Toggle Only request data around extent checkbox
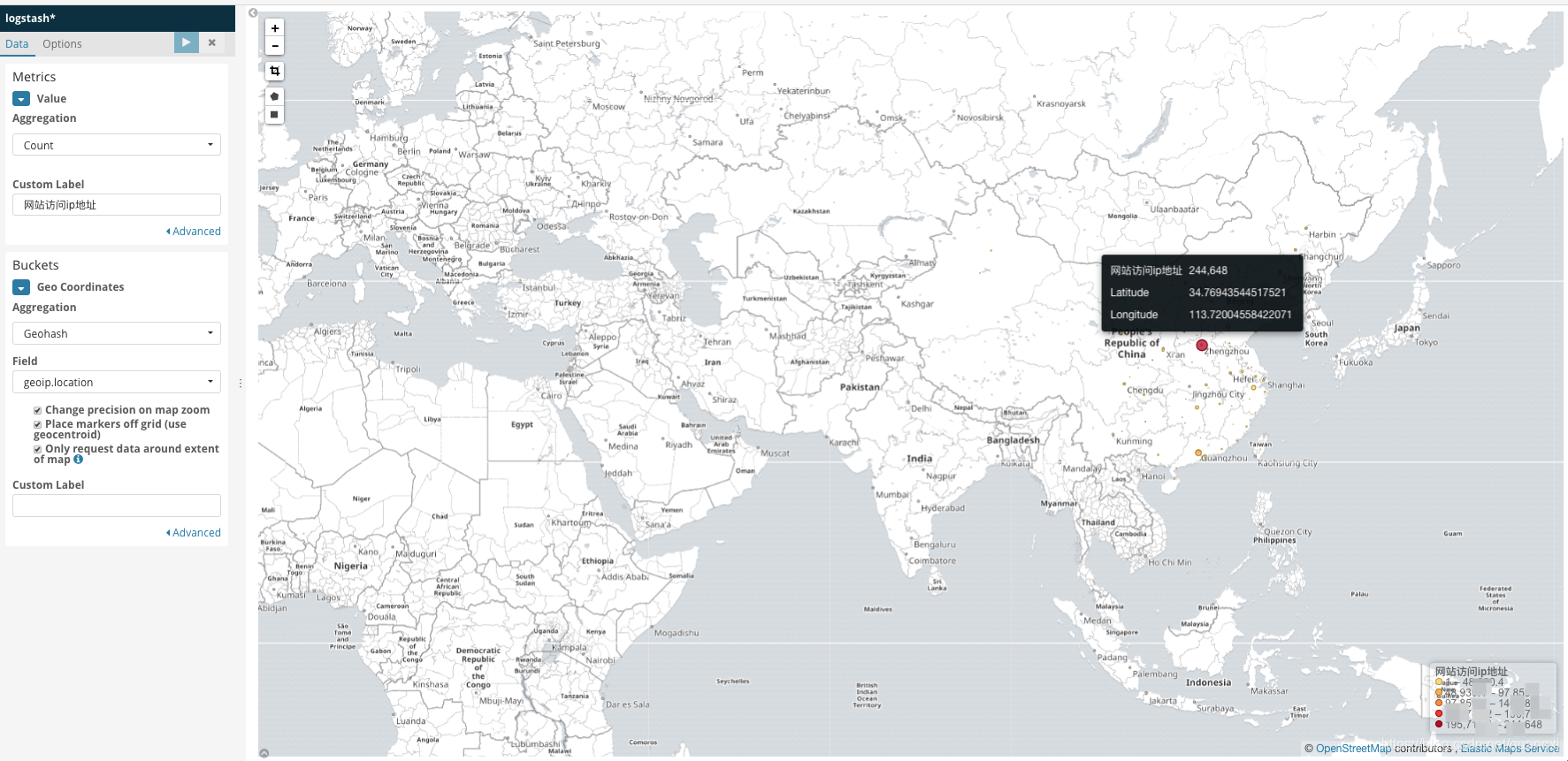The width and height of the screenshot is (1568, 761). pos(38,449)
